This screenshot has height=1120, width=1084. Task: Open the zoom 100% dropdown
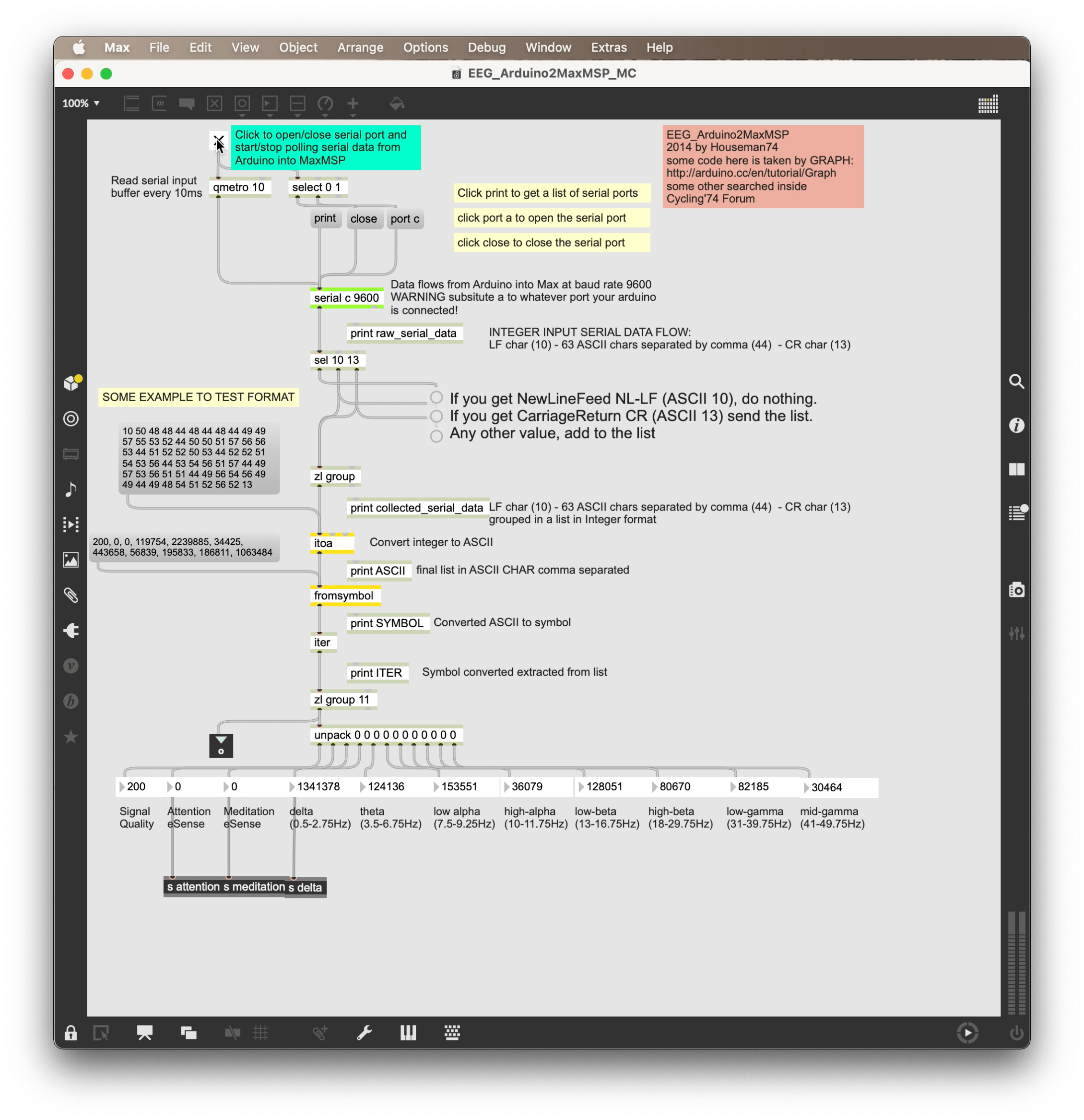pyautogui.click(x=81, y=104)
